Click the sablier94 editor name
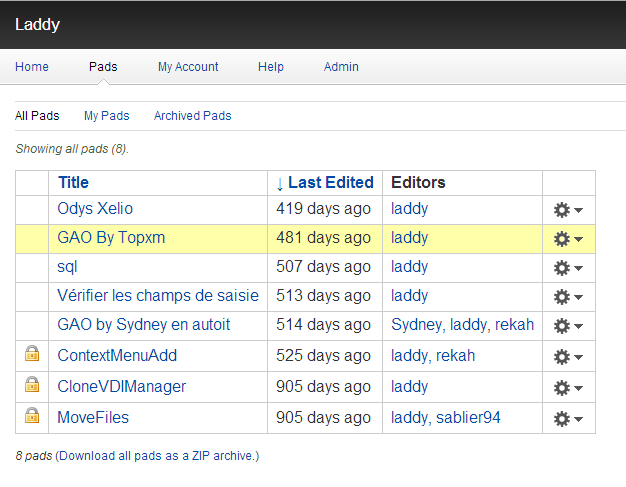 coord(468,418)
